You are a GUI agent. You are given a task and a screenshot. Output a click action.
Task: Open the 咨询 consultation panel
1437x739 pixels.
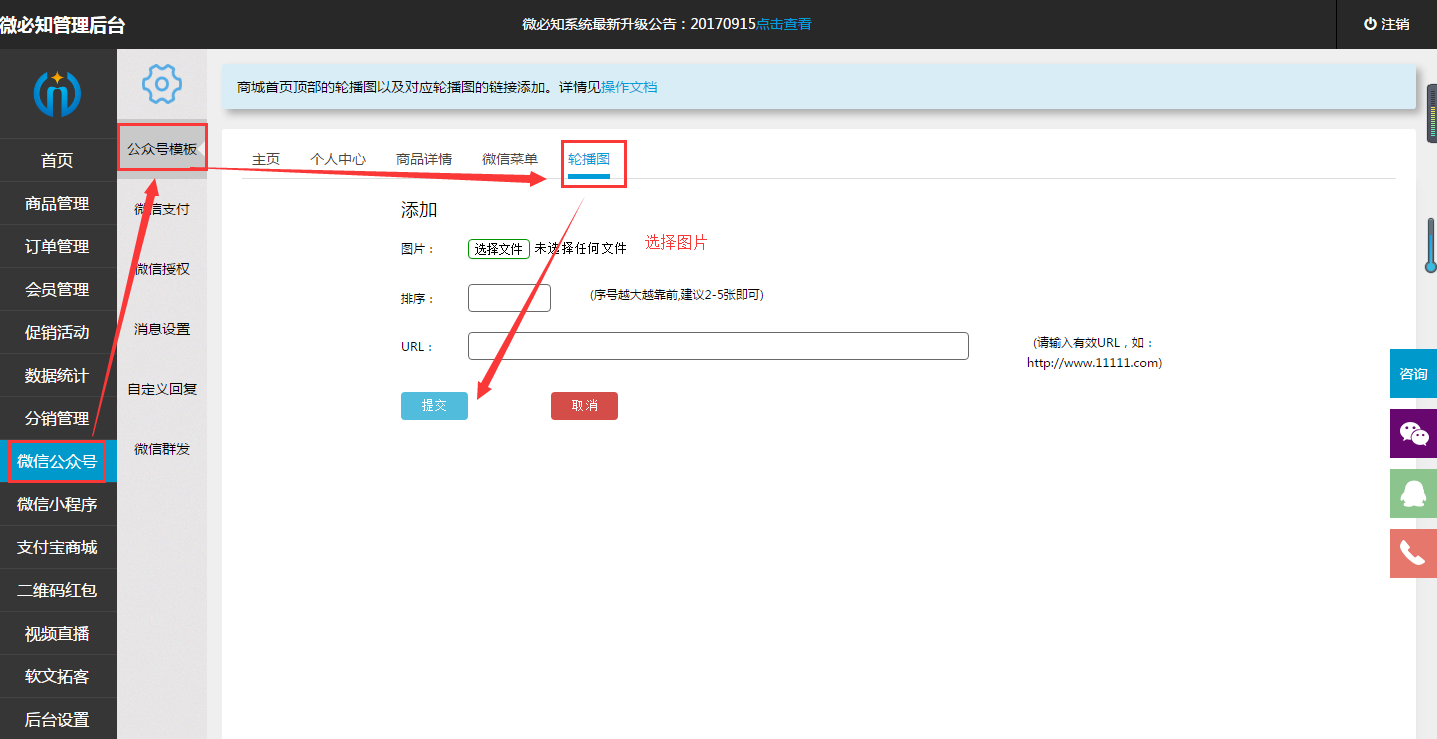(x=1412, y=373)
